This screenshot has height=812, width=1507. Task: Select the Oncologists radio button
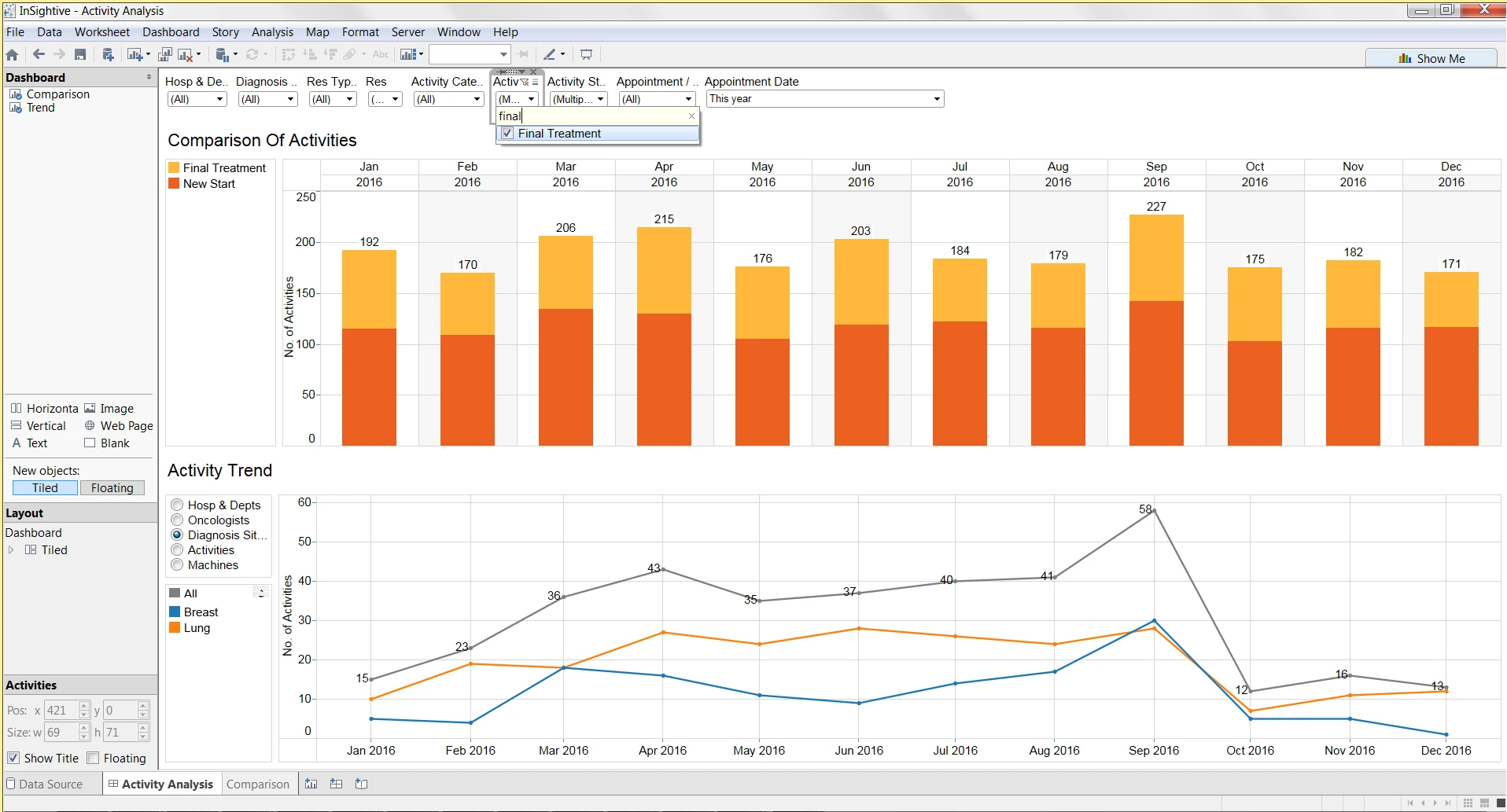pos(177,520)
